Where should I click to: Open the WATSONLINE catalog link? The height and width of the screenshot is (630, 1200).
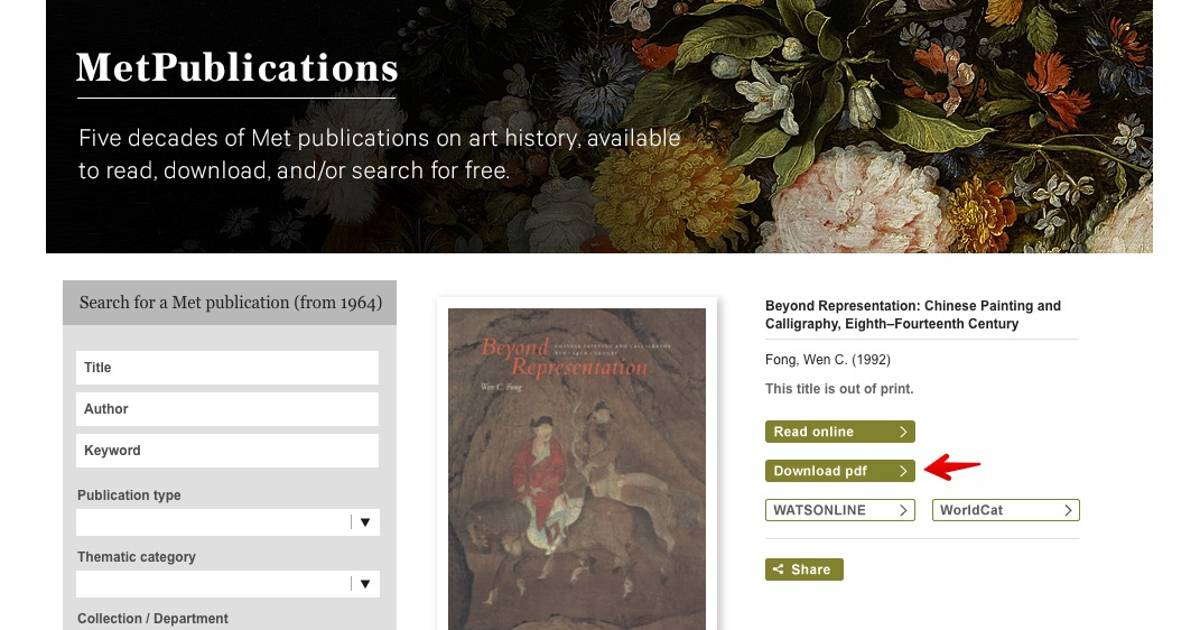(x=840, y=510)
